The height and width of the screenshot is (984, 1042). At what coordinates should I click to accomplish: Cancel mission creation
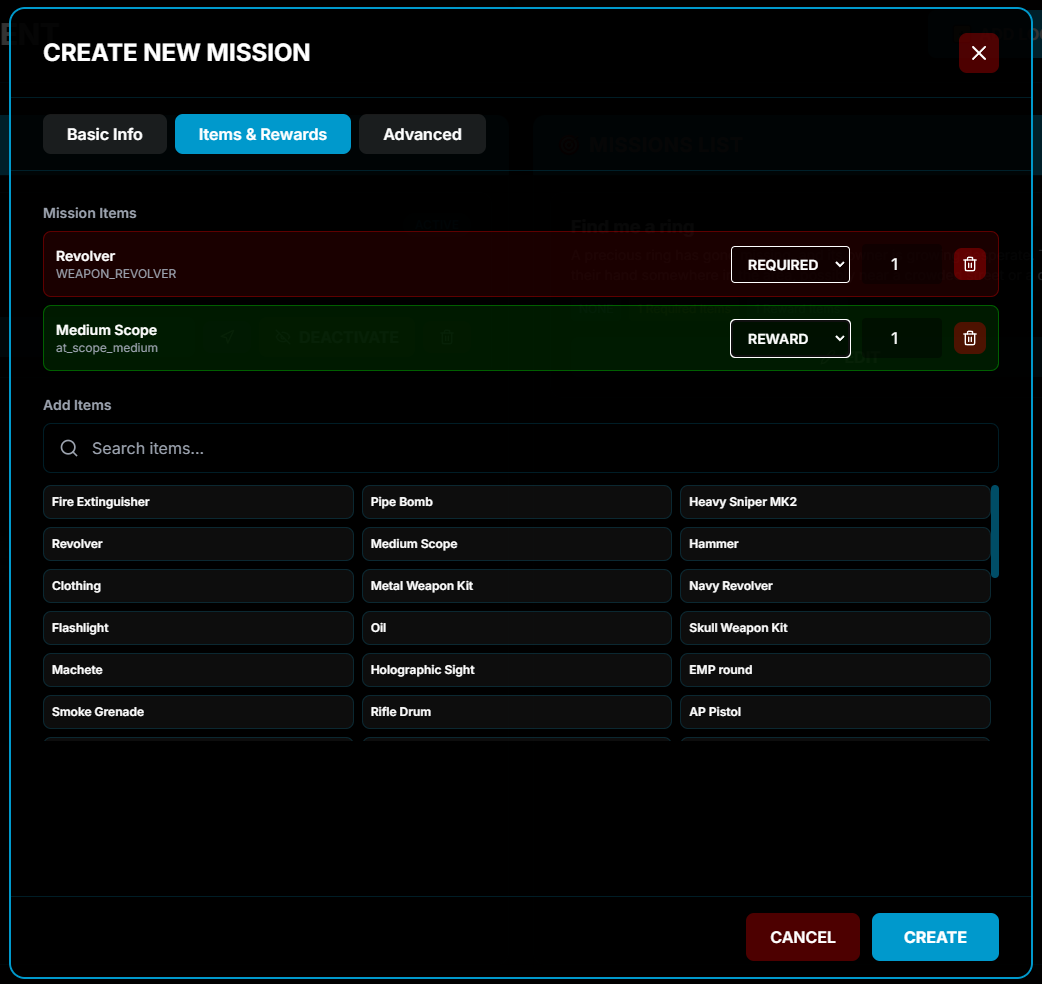[802, 937]
